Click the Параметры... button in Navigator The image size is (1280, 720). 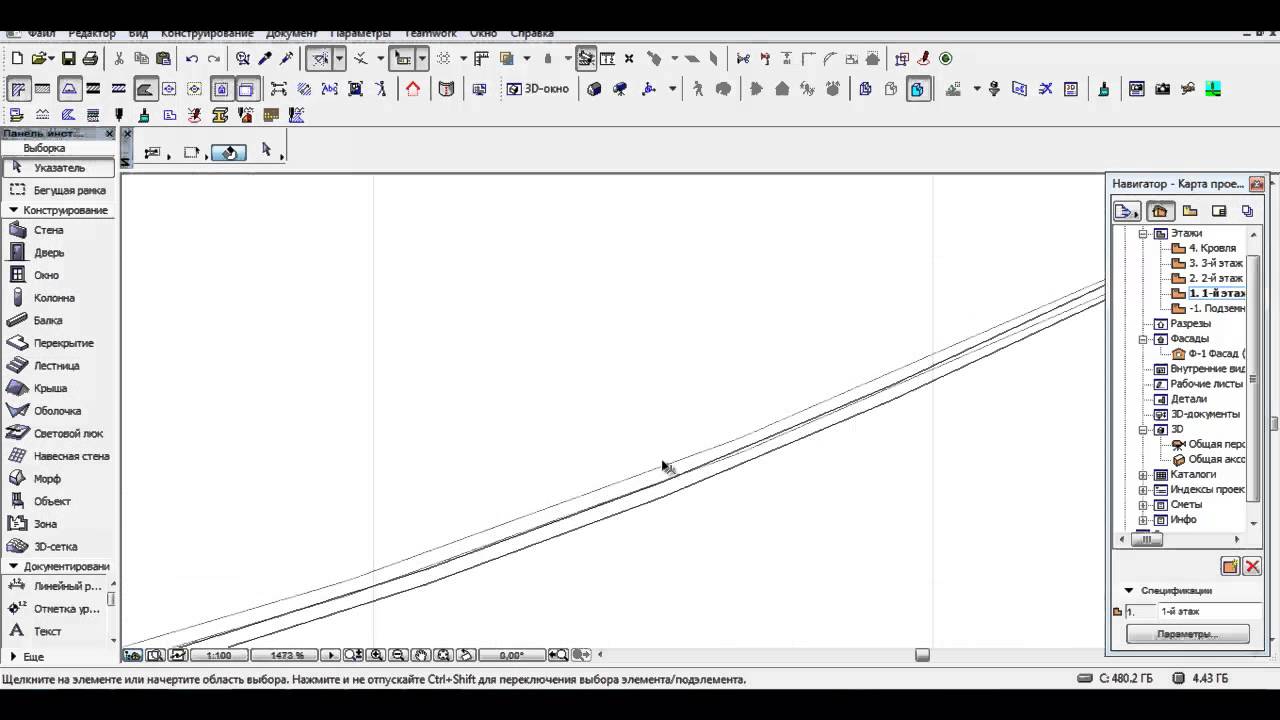tap(1187, 634)
